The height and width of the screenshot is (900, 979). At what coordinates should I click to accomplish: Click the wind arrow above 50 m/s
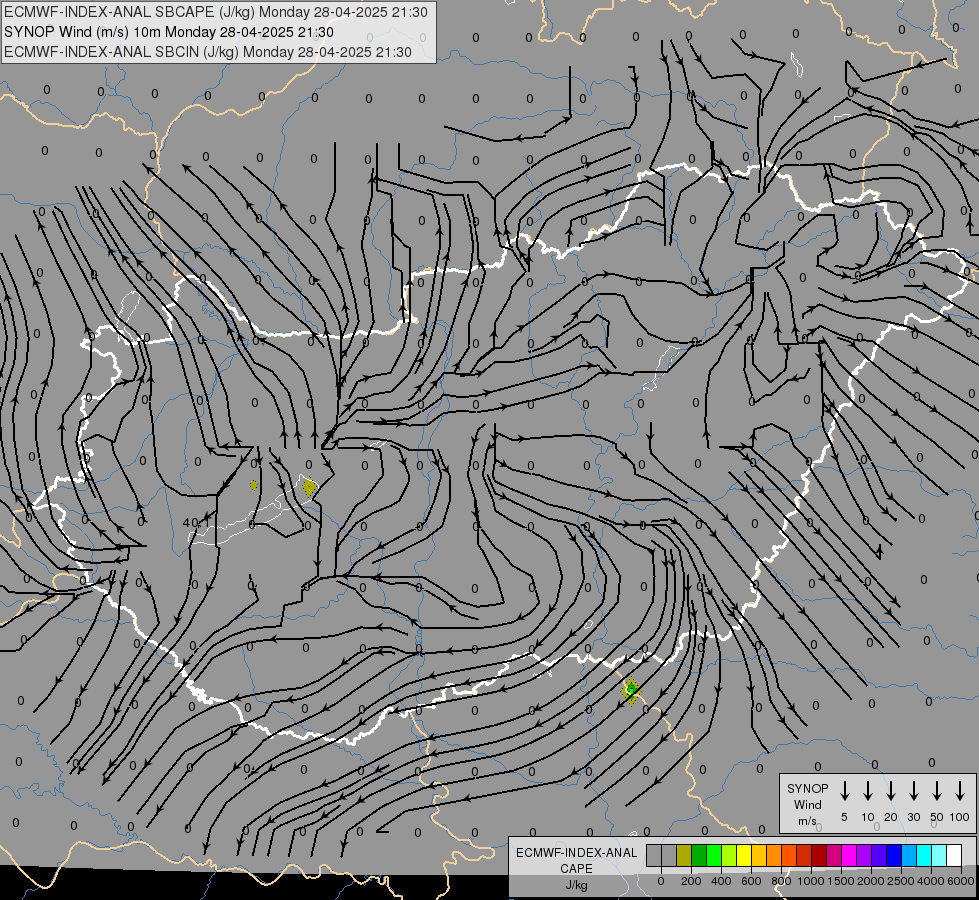[937, 791]
